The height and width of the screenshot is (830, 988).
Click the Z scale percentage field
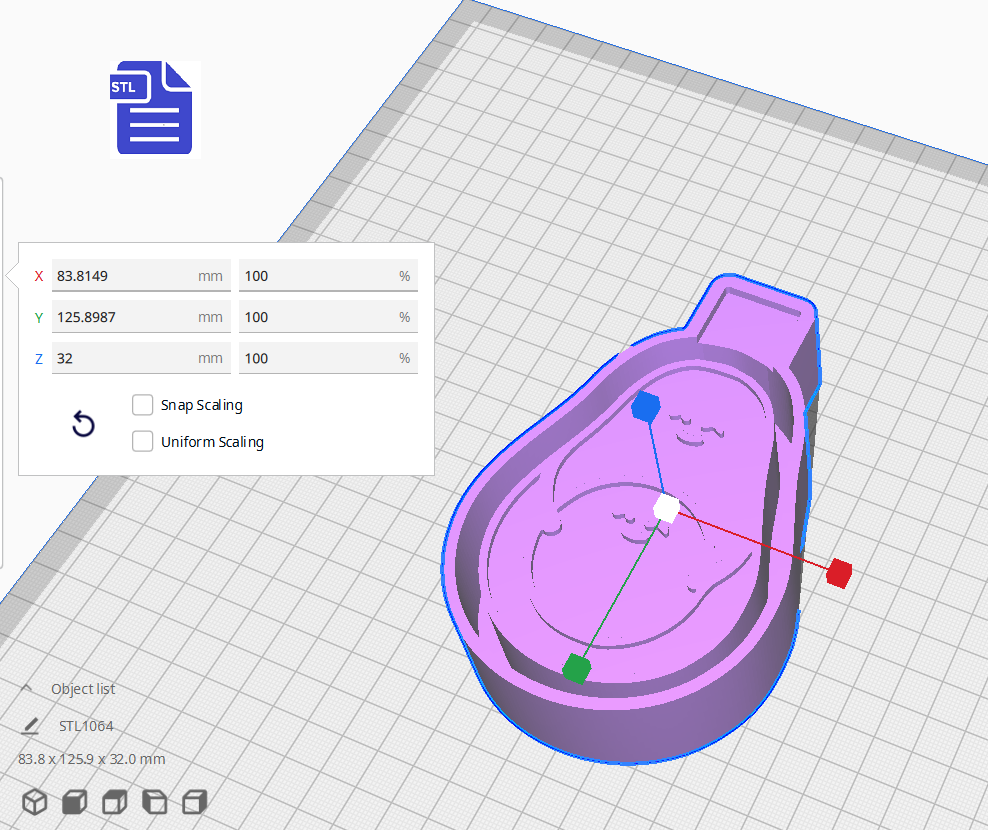[x=328, y=357]
